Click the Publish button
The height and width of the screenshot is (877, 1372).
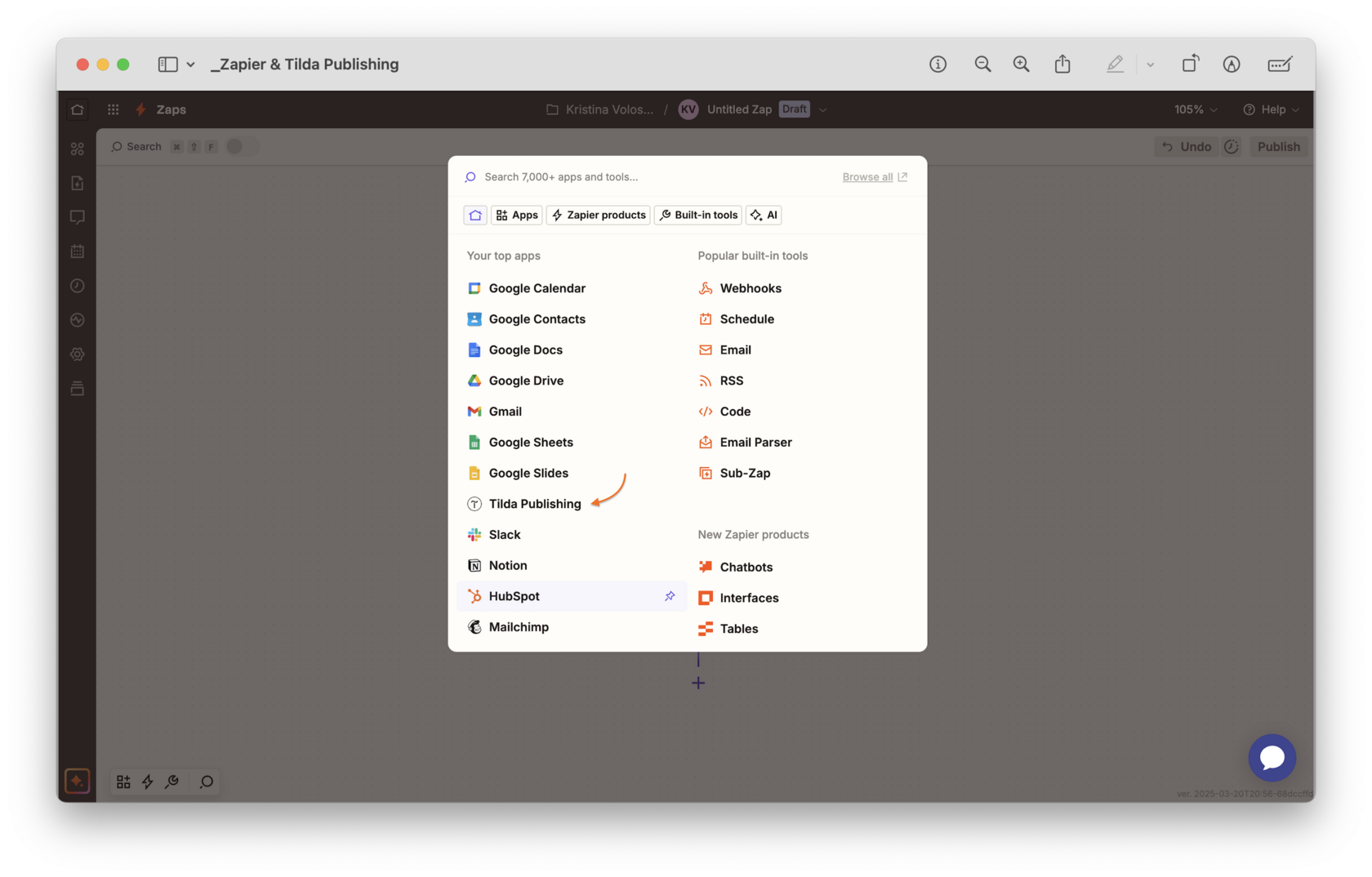coord(1278,147)
